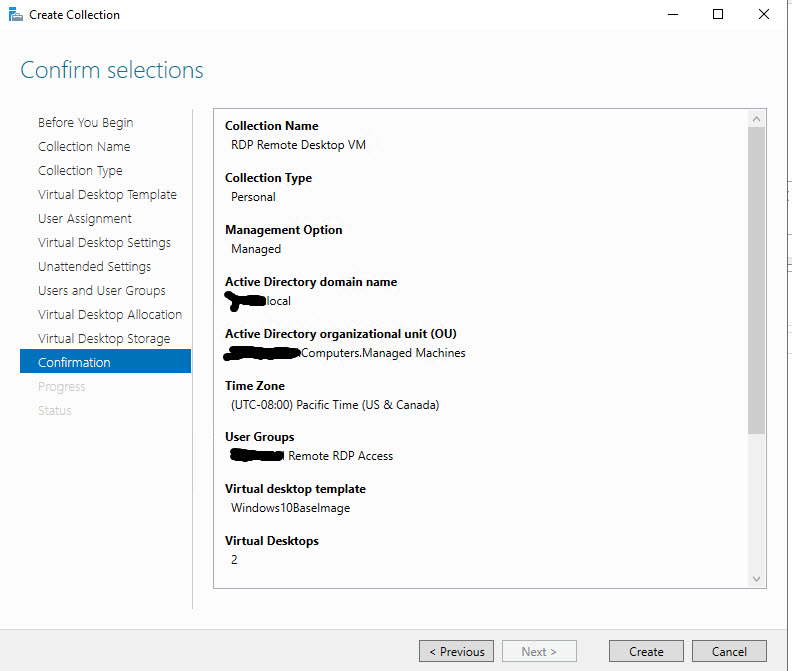Click the scroll up arrow in the summary
792x671 pixels.
[756, 119]
